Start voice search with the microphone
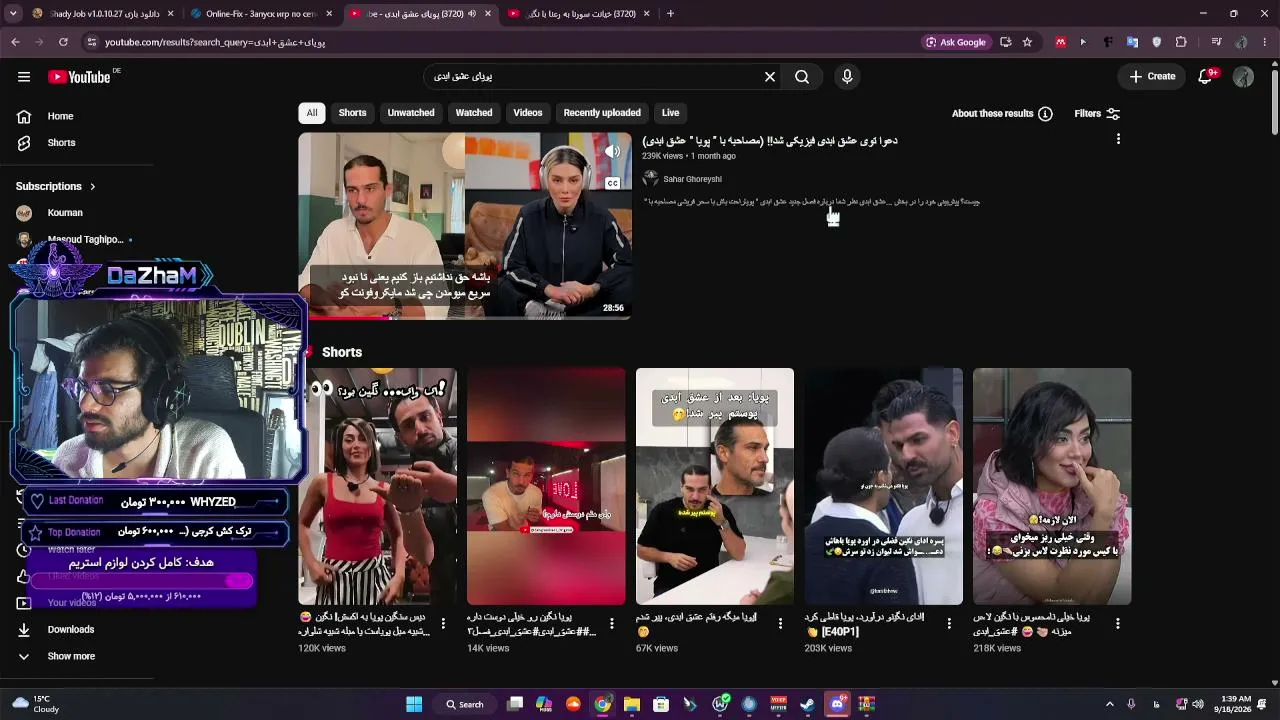Image resolution: width=1280 pixels, height=720 pixels. tap(847, 77)
